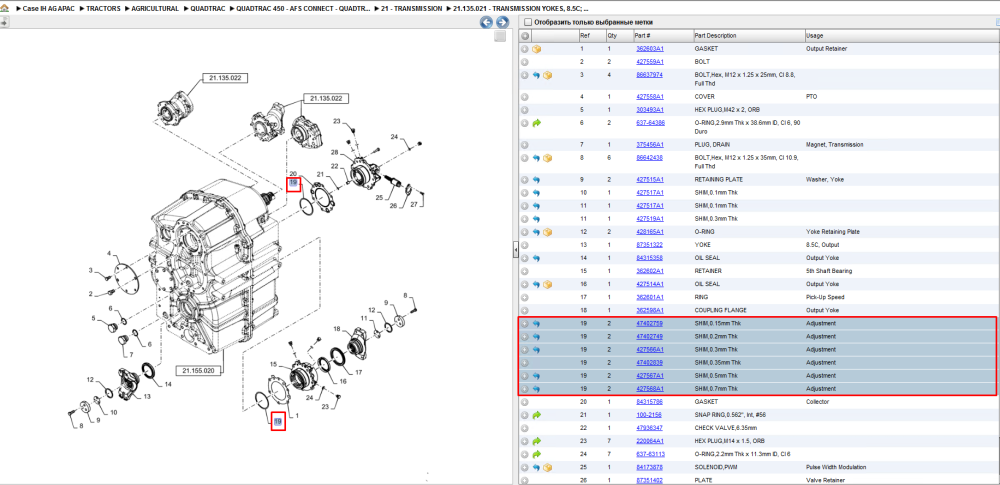
Task: Click blue arrow on RETAINING PLATE row
Action: (x=536, y=179)
